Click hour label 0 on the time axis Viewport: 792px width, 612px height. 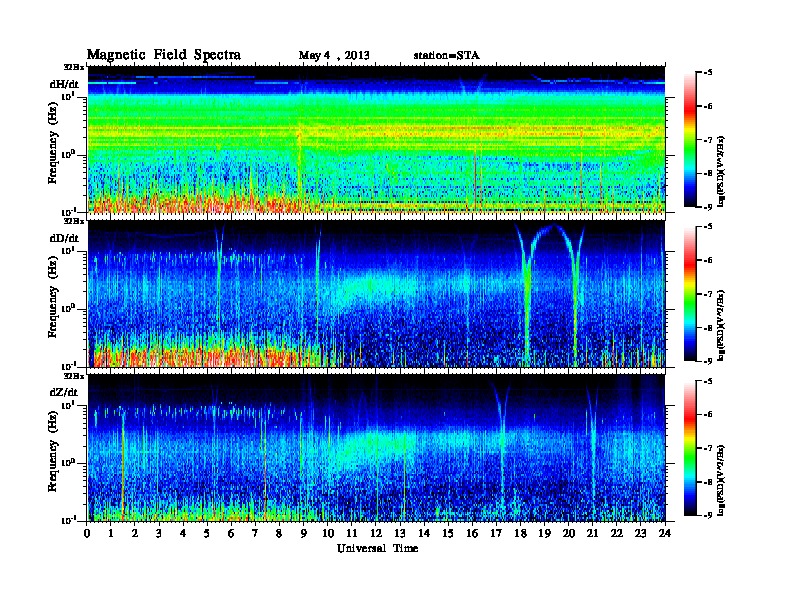click(x=87, y=533)
